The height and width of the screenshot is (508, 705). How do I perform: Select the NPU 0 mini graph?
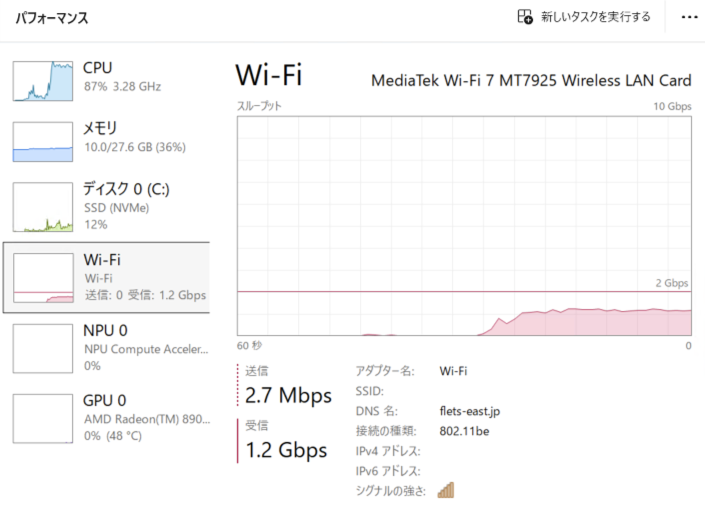43,348
